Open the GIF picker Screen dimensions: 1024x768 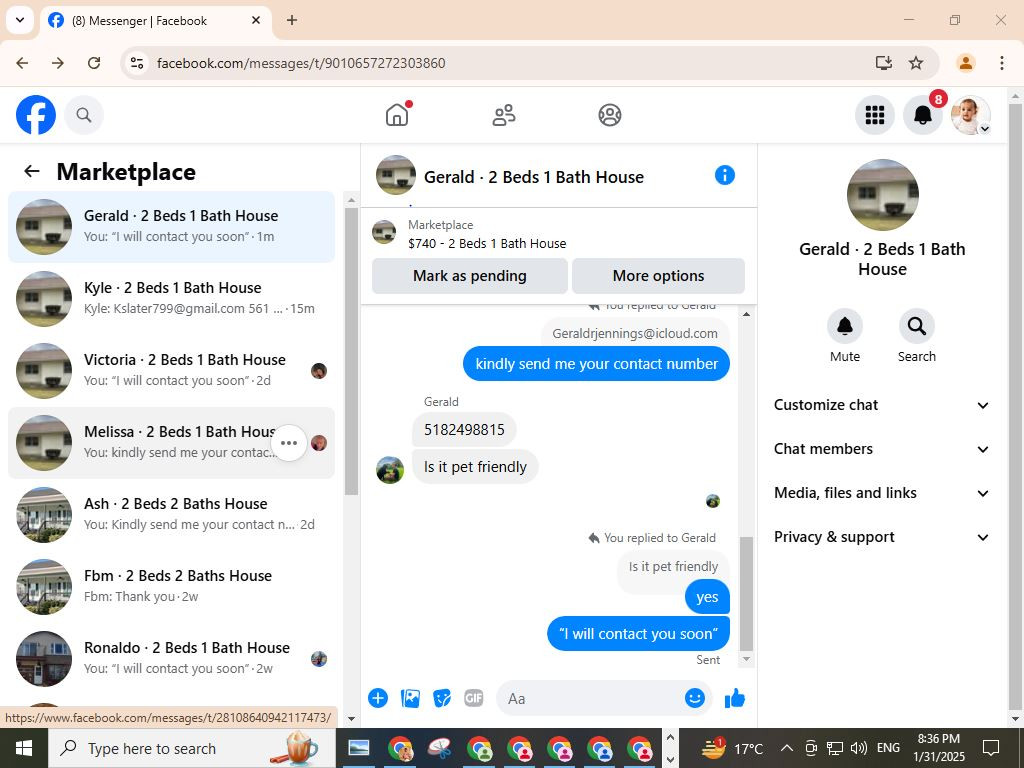[x=474, y=698]
